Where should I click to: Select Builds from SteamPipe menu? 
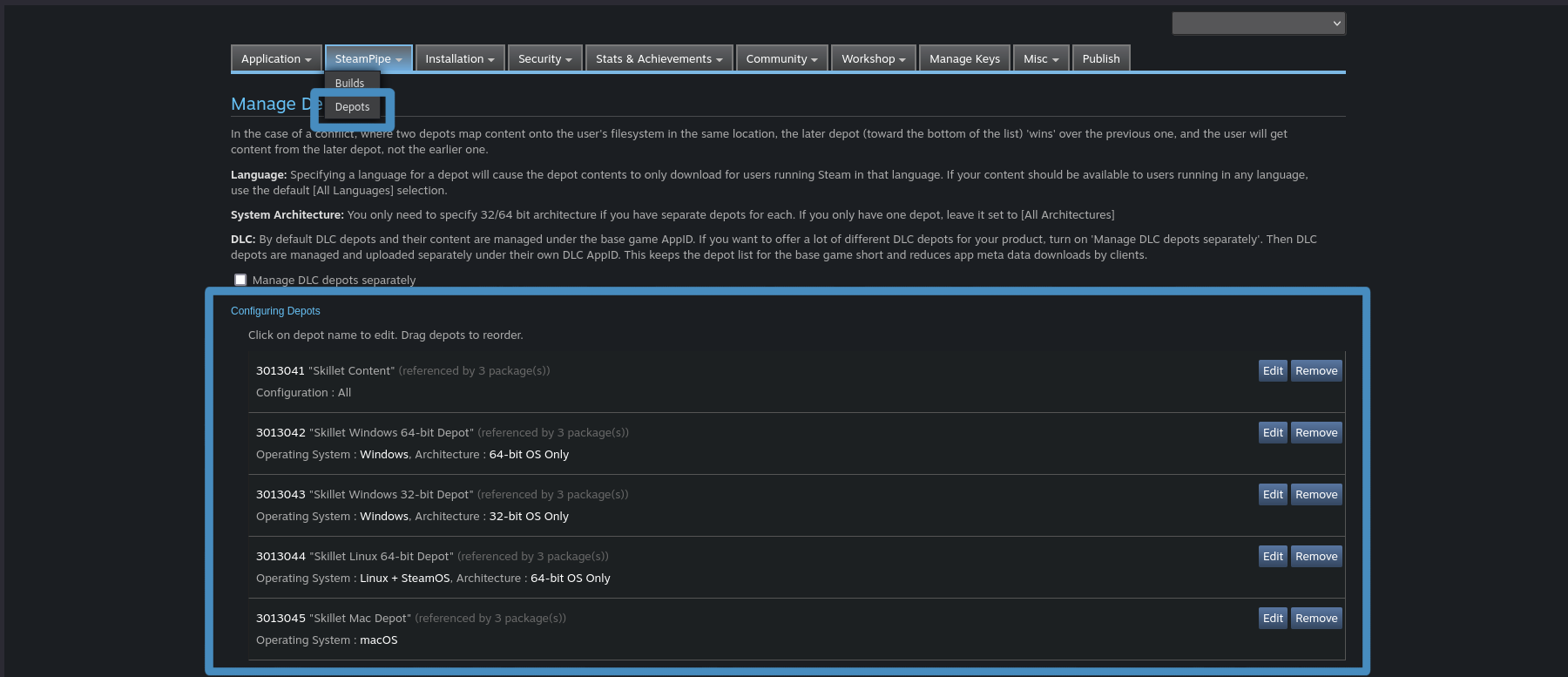349,83
